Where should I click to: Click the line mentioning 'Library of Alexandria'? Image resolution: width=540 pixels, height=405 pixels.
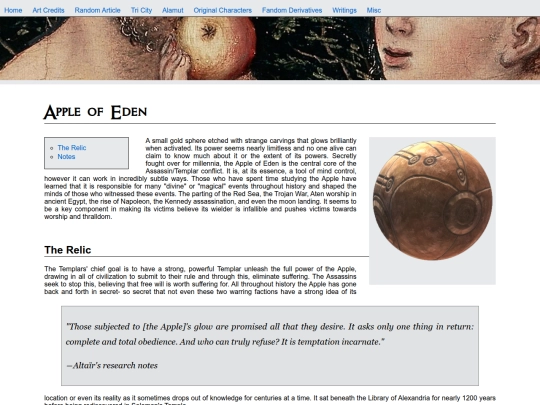[x=270, y=398]
